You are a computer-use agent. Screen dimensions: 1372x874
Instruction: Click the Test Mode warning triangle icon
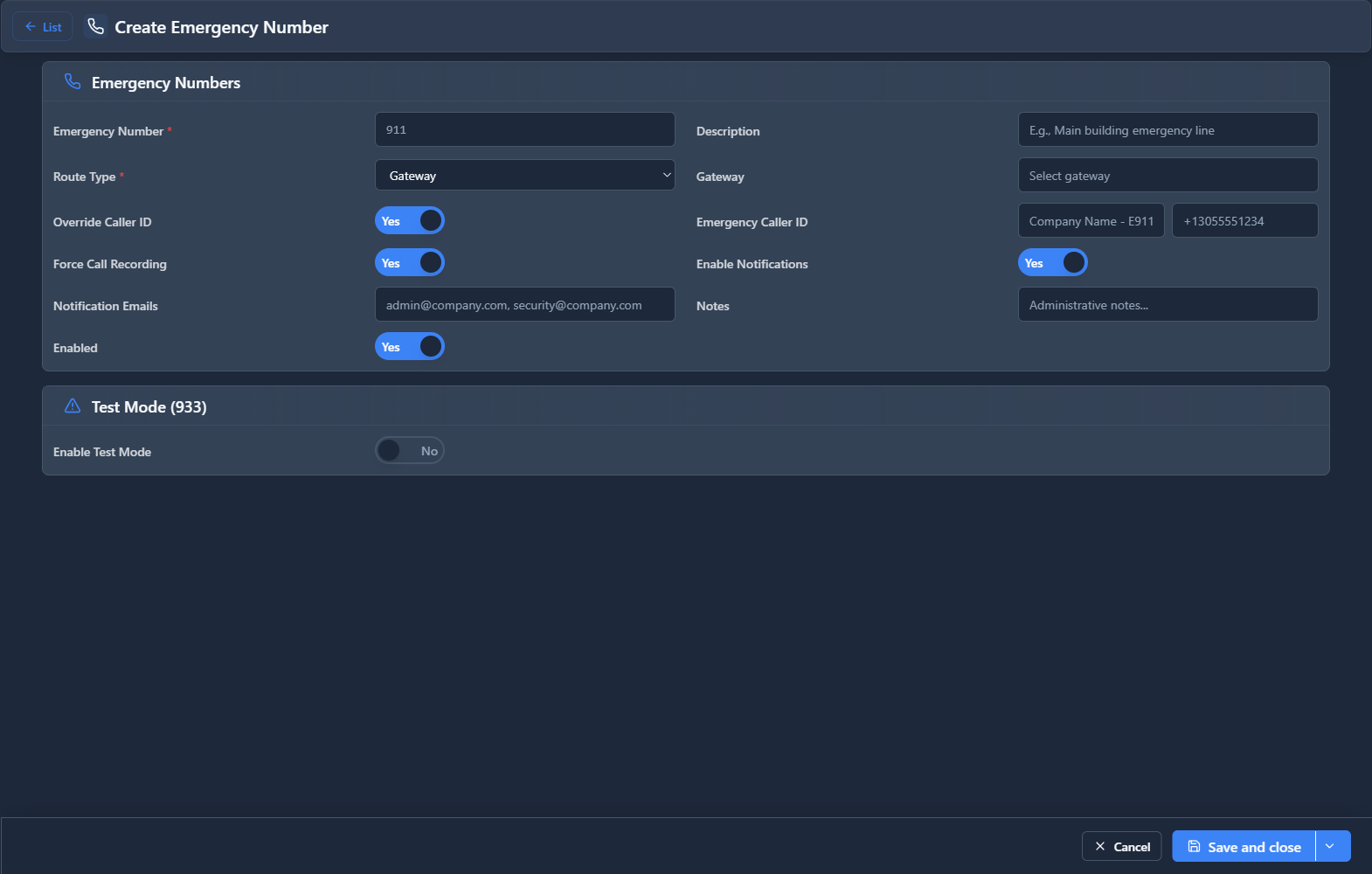[x=73, y=406]
